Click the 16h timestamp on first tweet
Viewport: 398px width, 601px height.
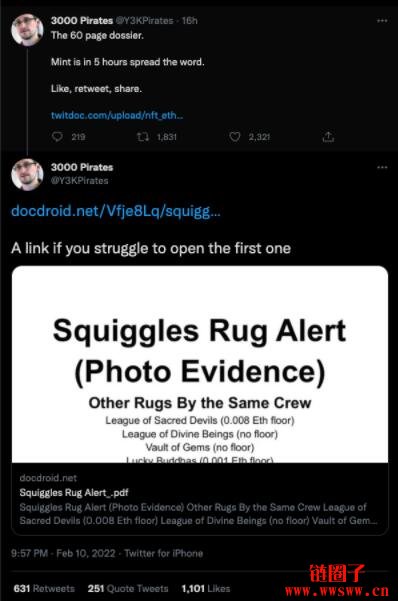pyautogui.click(x=189, y=20)
